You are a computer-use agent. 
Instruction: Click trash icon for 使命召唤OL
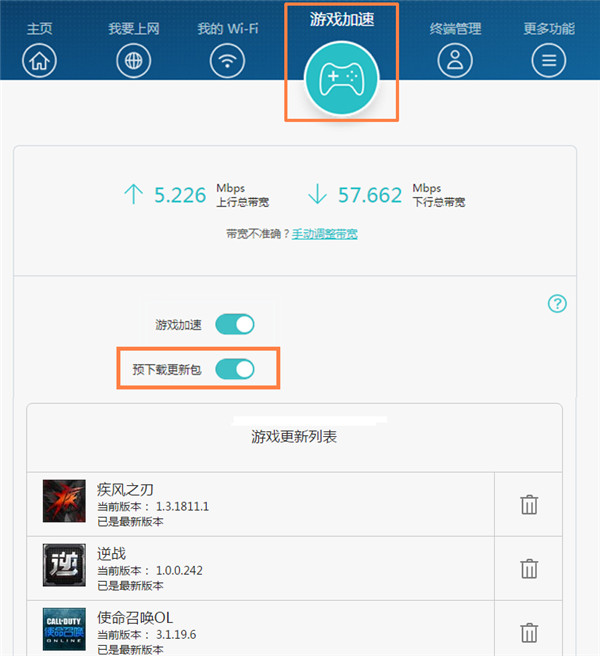pos(529,632)
